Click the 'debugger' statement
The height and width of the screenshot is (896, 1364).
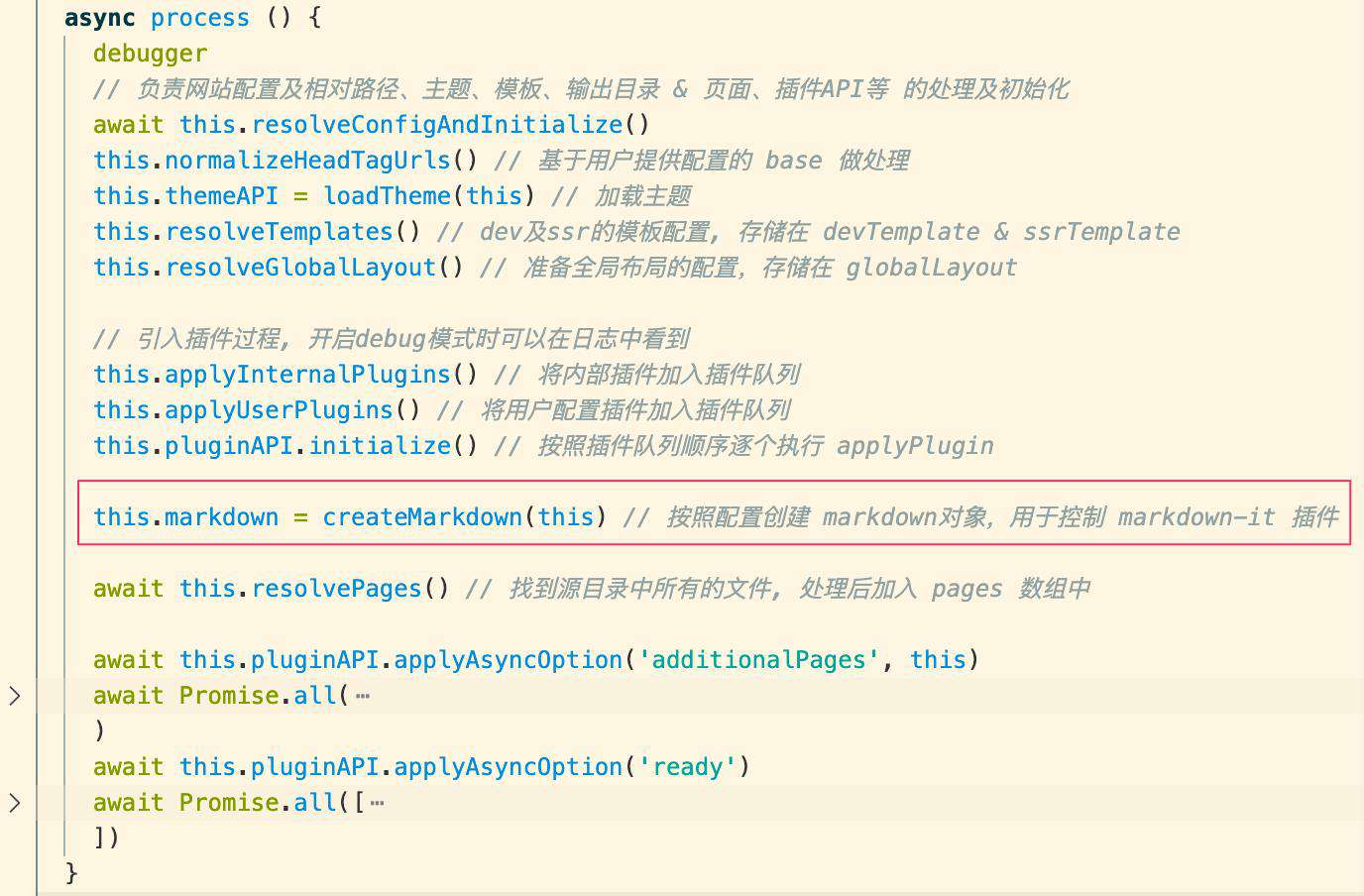151,54
